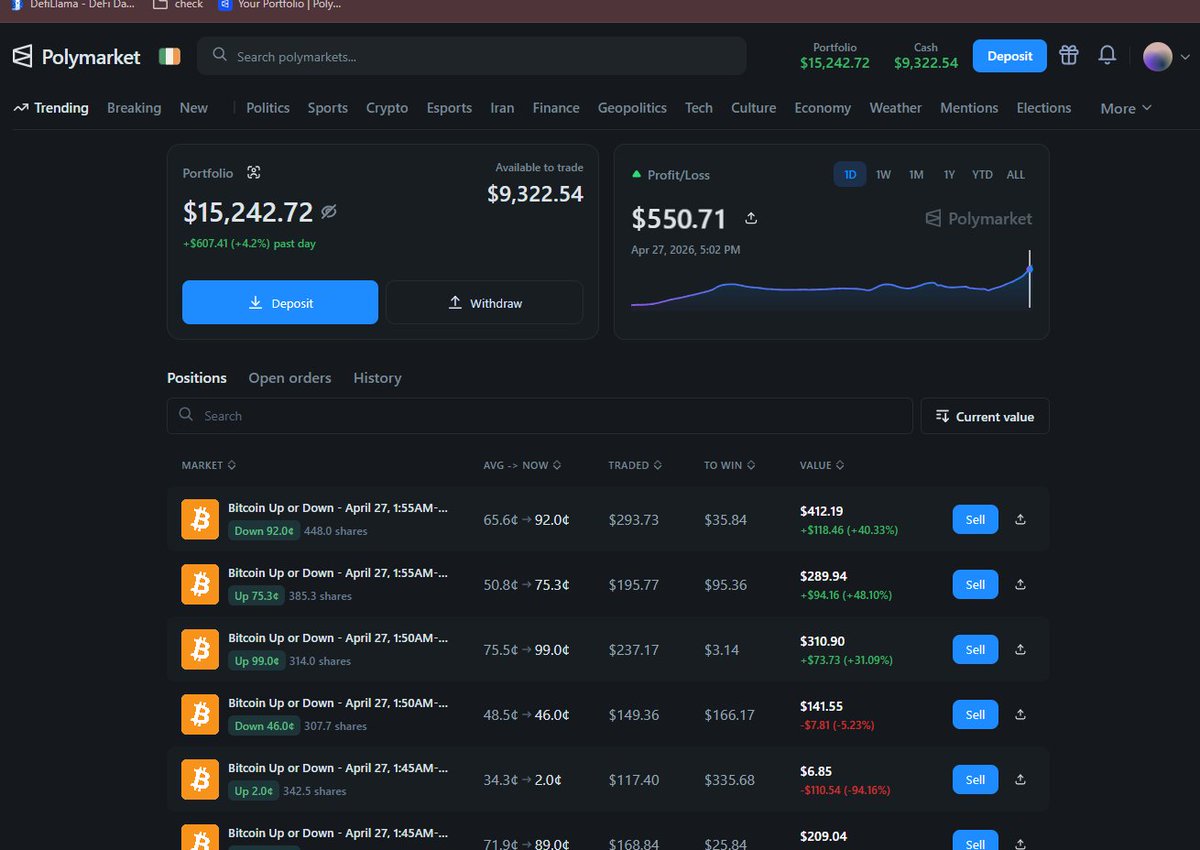1200x850 pixels.
Task: Select the 1W profit/loss range
Action: coord(883,174)
